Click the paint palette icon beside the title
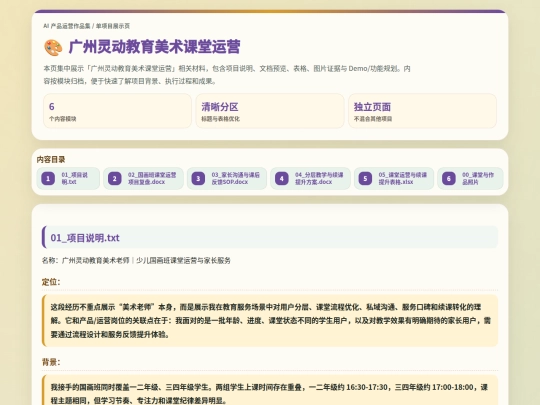Image resolution: width=540 pixels, height=405 pixels. coord(53,48)
